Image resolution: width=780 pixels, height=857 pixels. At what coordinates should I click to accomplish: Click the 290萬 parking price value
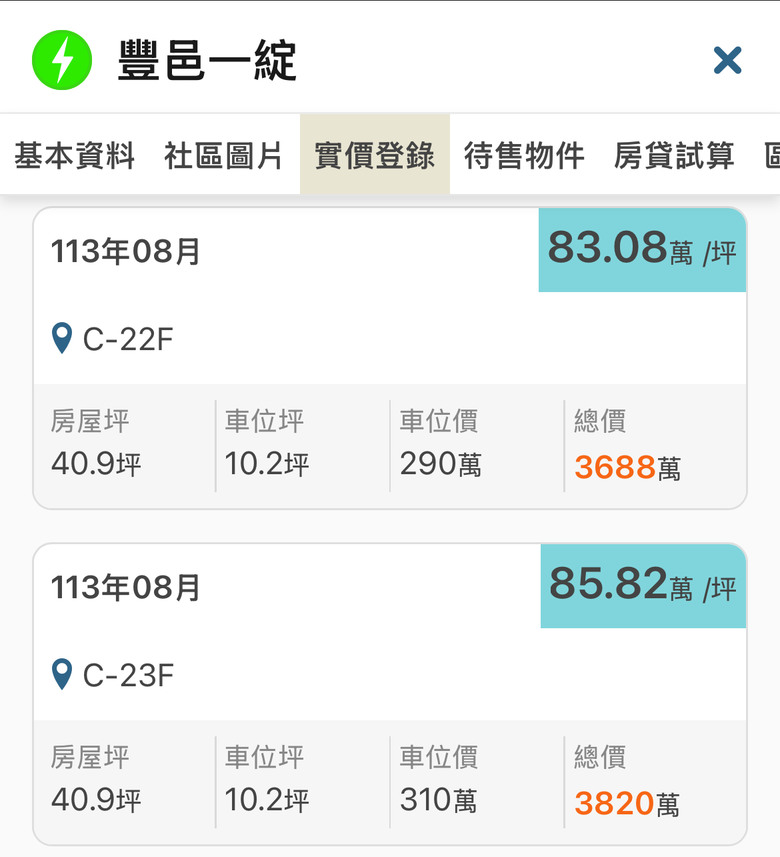click(x=441, y=464)
